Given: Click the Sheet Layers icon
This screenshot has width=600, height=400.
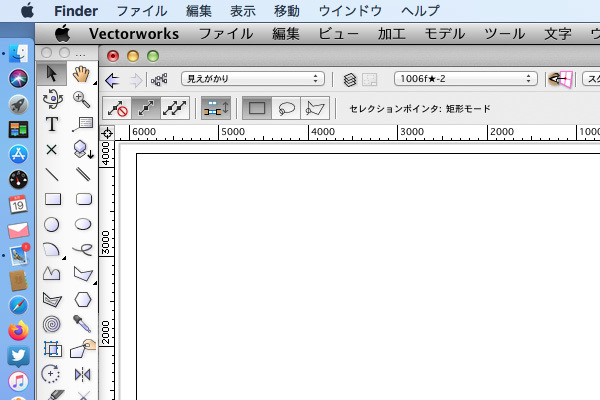Looking at the screenshot, I should point(370,80).
